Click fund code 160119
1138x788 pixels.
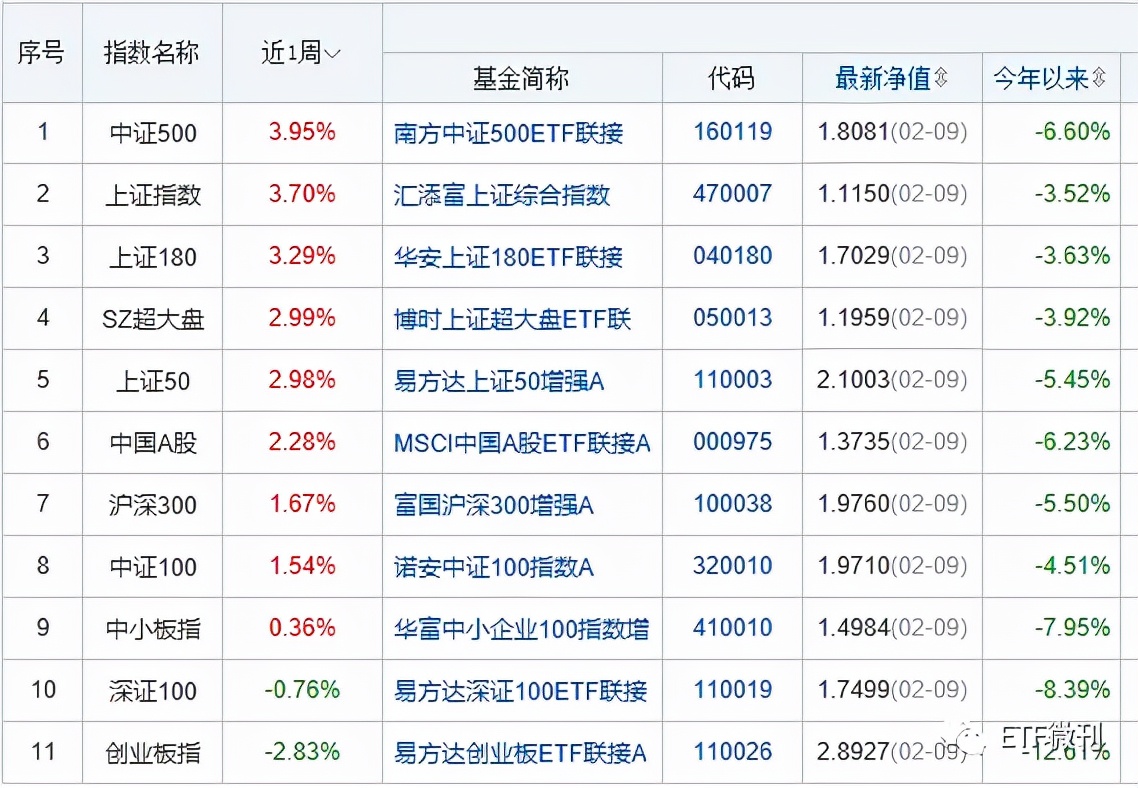(x=732, y=132)
